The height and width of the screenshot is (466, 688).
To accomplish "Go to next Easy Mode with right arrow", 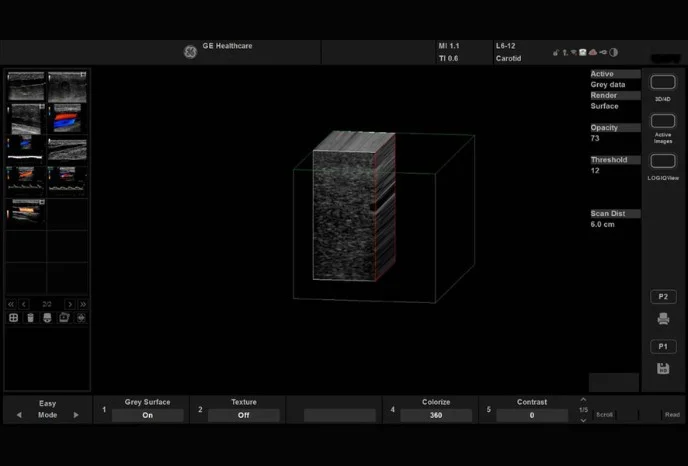I will point(76,415).
